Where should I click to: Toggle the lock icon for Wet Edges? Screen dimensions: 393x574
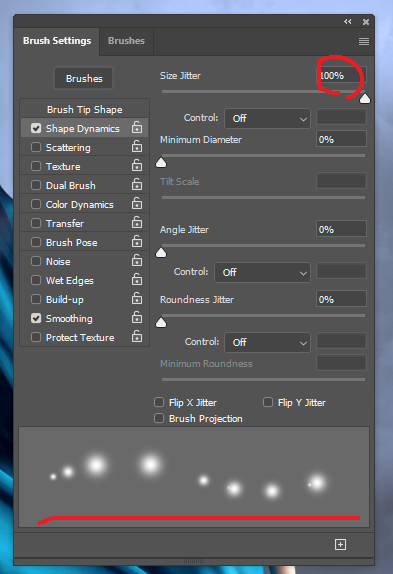137,280
